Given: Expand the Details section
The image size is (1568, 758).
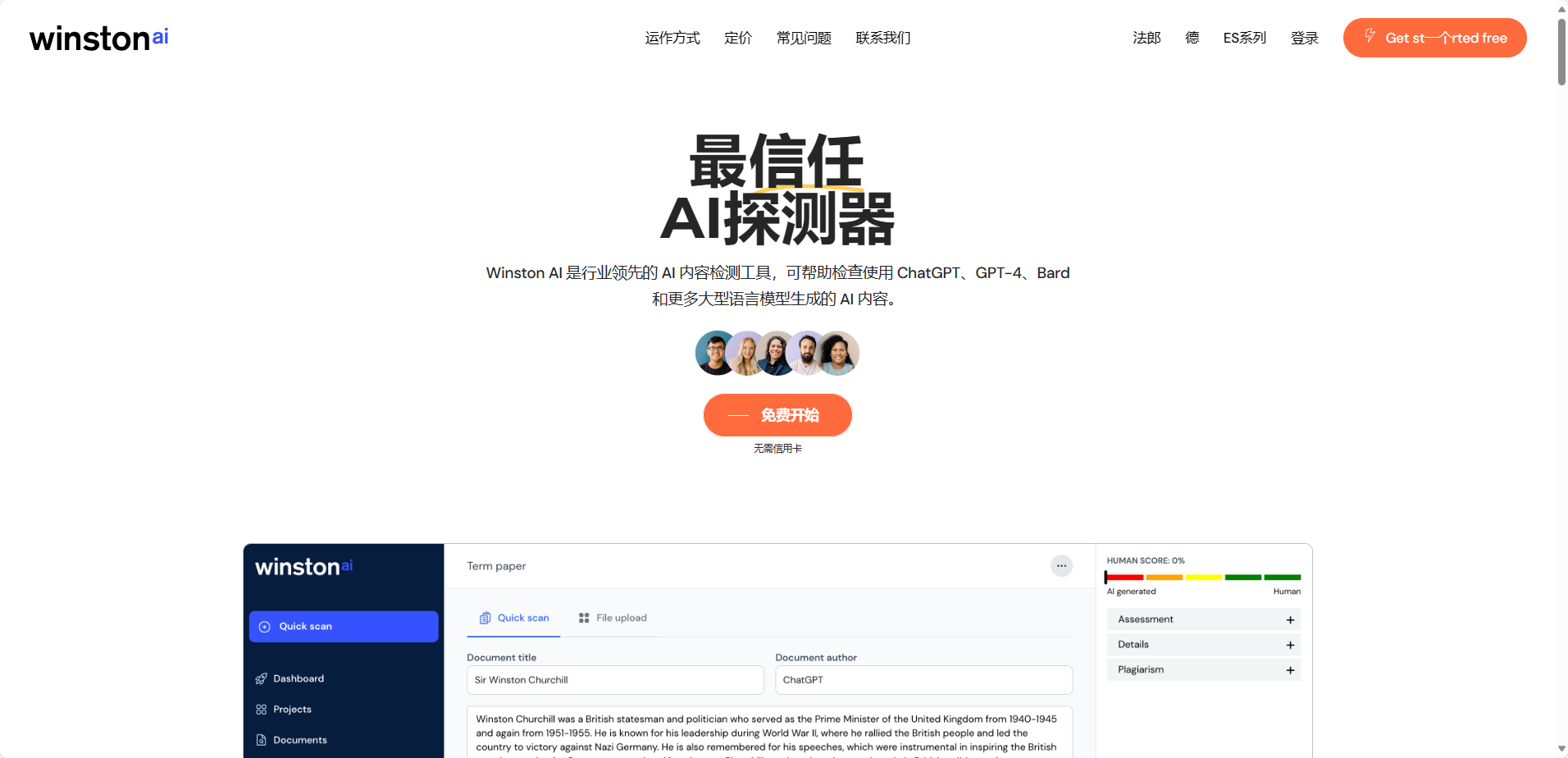Looking at the screenshot, I should point(1204,645).
